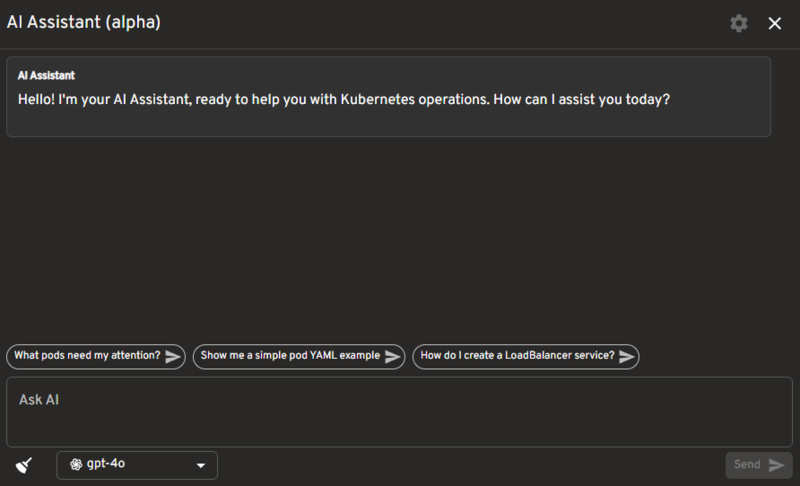The image size is (800, 486).
Task: Click the Send button
Action: click(x=759, y=465)
